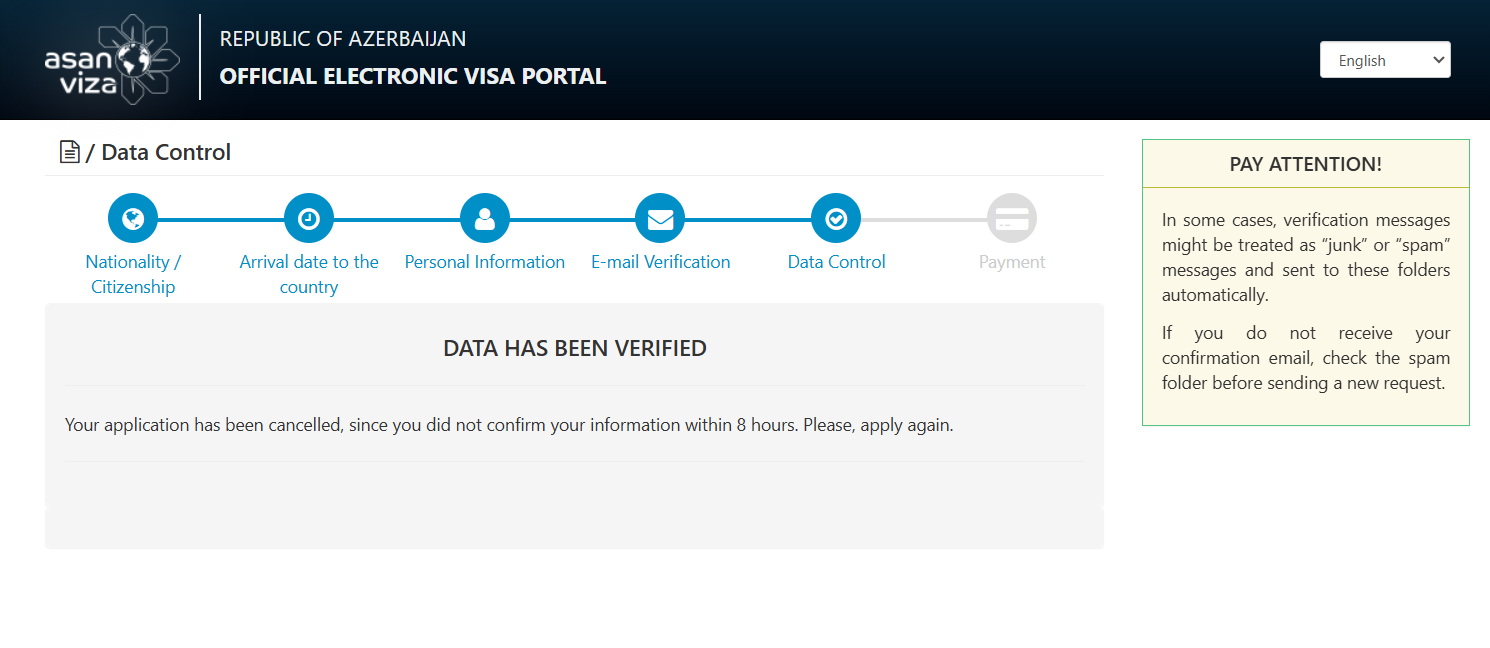The image size is (1490, 648).
Task: Open the English language dropdown
Action: click(1385, 60)
